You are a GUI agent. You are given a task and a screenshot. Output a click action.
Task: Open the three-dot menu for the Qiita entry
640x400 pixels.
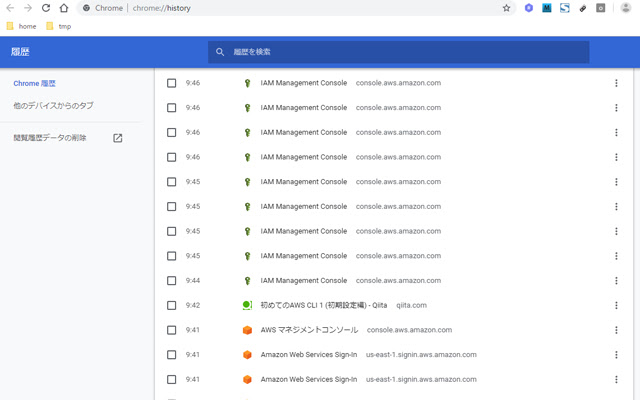[616, 305]
